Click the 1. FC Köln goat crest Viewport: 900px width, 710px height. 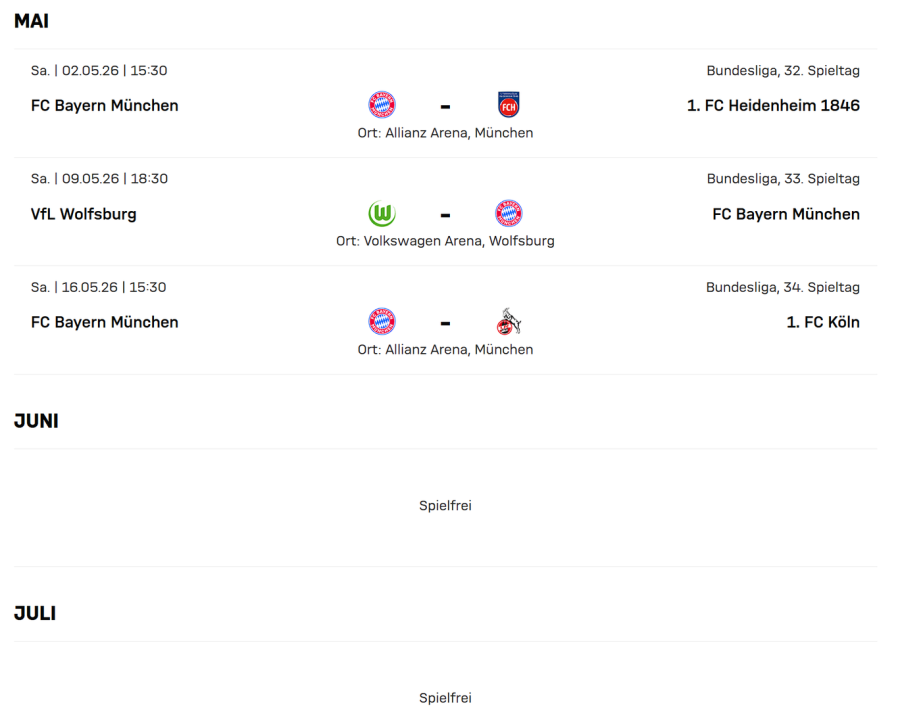click(x=509, y=322)
